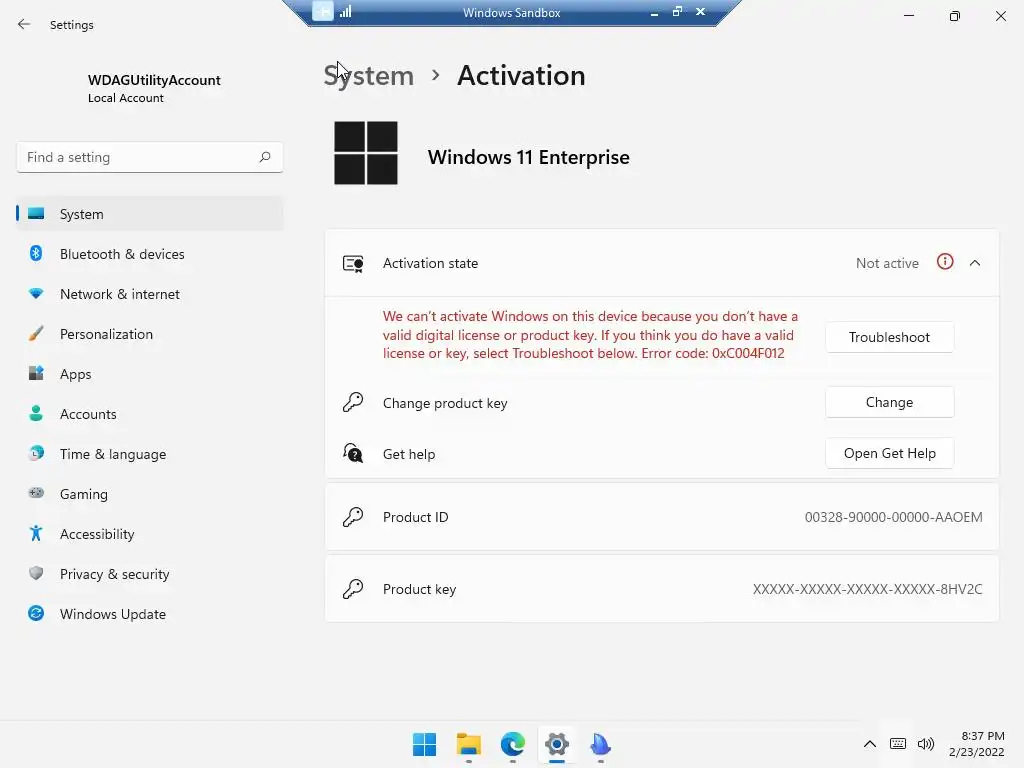Open the Windows Start menu on taskbar
1024x768 pixels.
pos(424,744)
